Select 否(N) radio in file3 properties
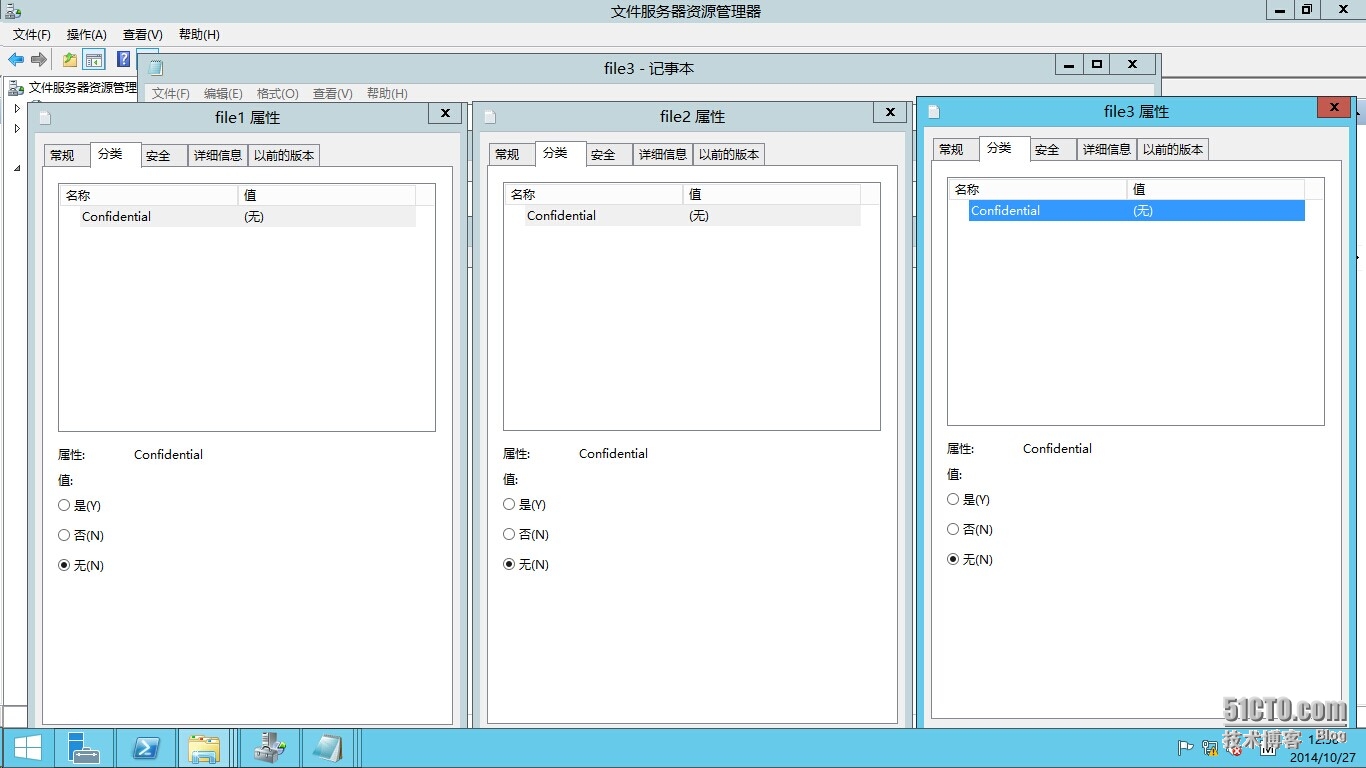Screen dimensions: 1366x768 coord(970,530)
